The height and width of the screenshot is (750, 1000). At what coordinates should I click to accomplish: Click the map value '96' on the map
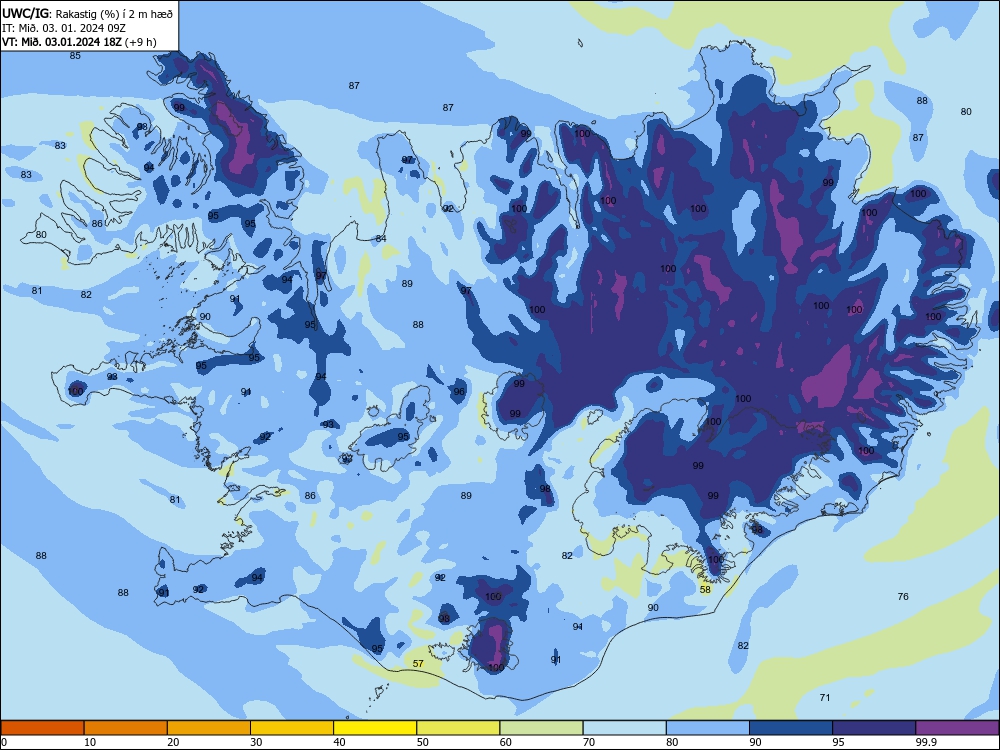click(459, 391)
